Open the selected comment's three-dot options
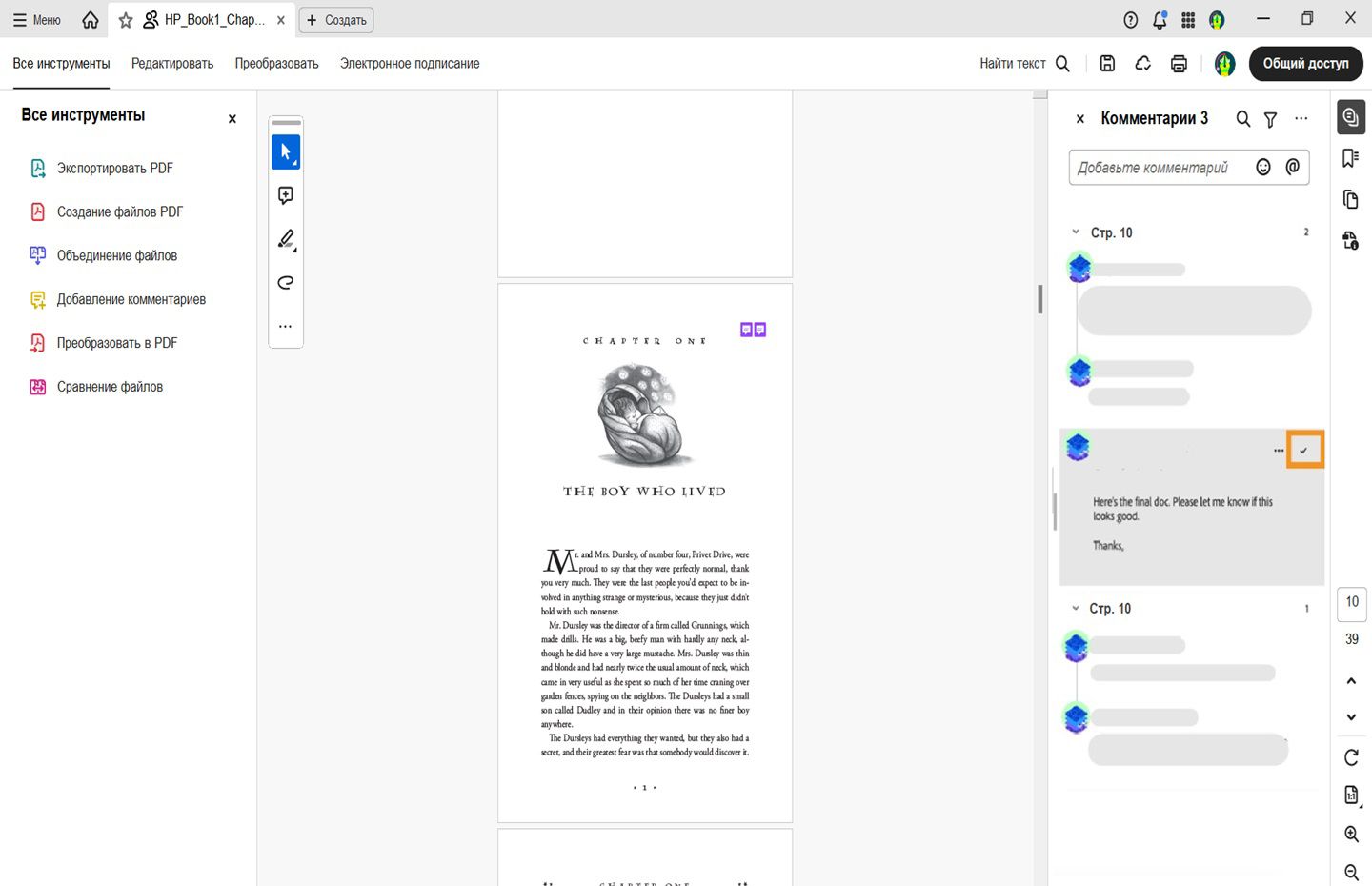The image size is (1372, 886). pyautogui.click(x=1279, y=451)
